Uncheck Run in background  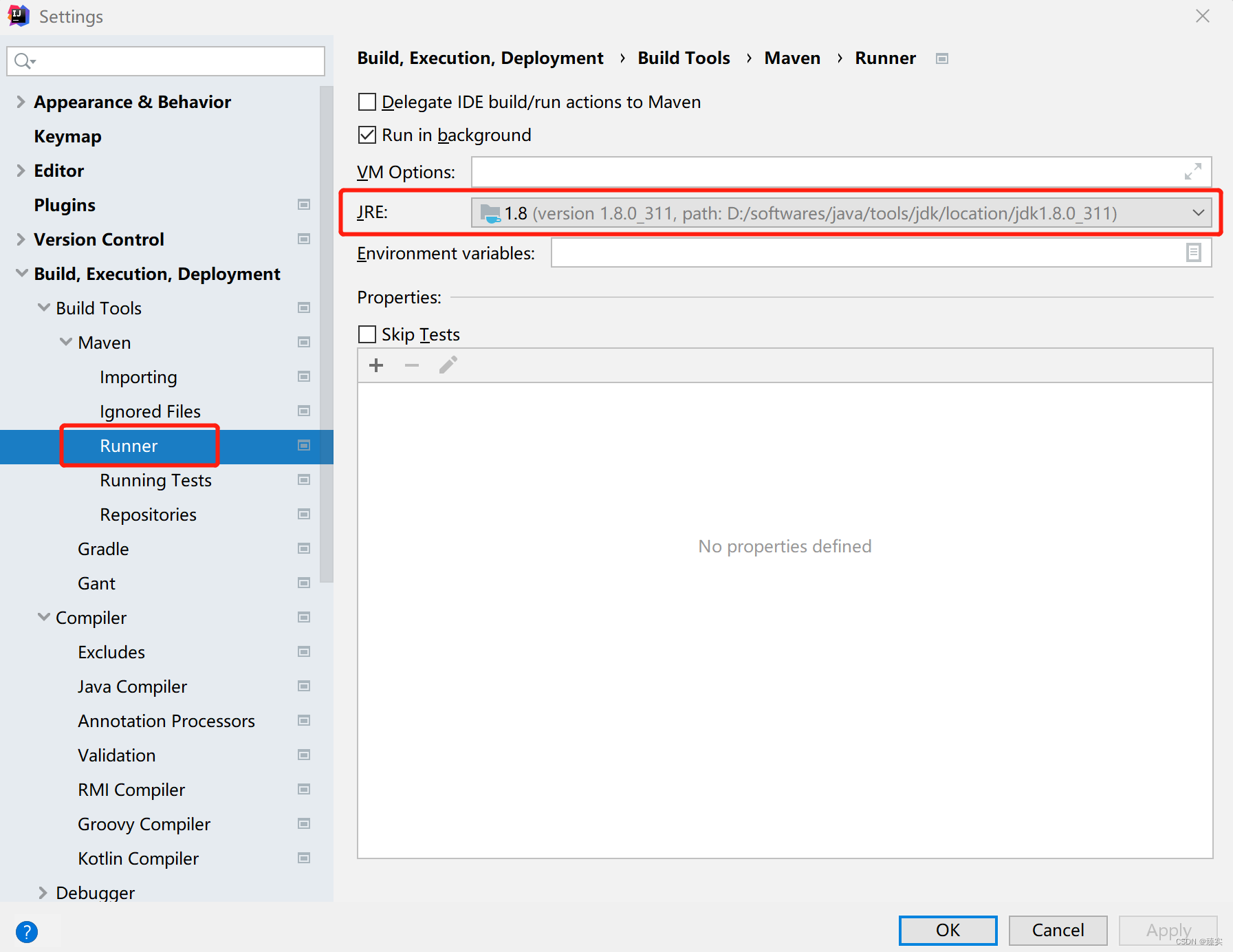coord(367,135)
